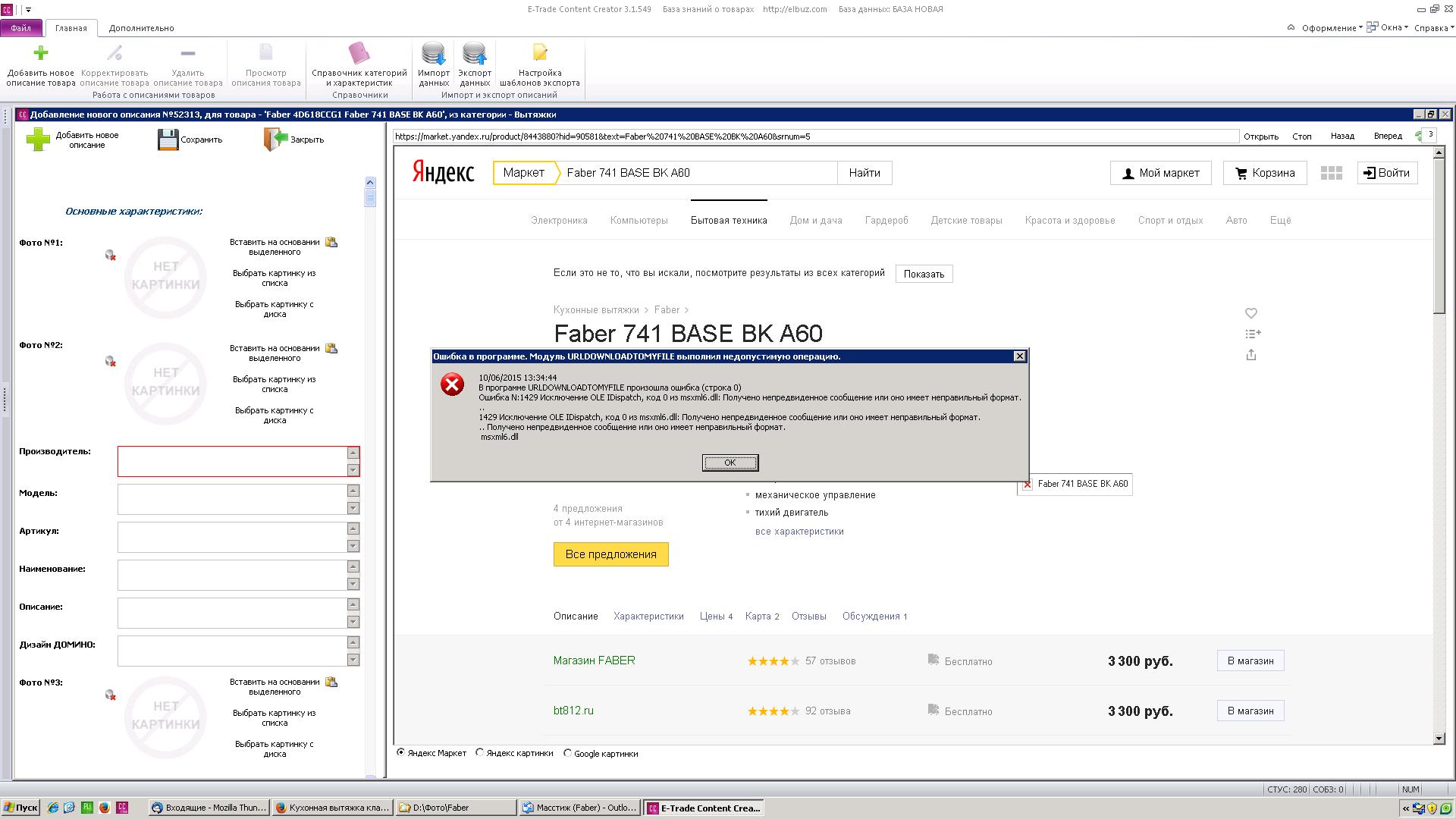
Task: Click the left form panel scrollbar thumb
Action: 370,197
